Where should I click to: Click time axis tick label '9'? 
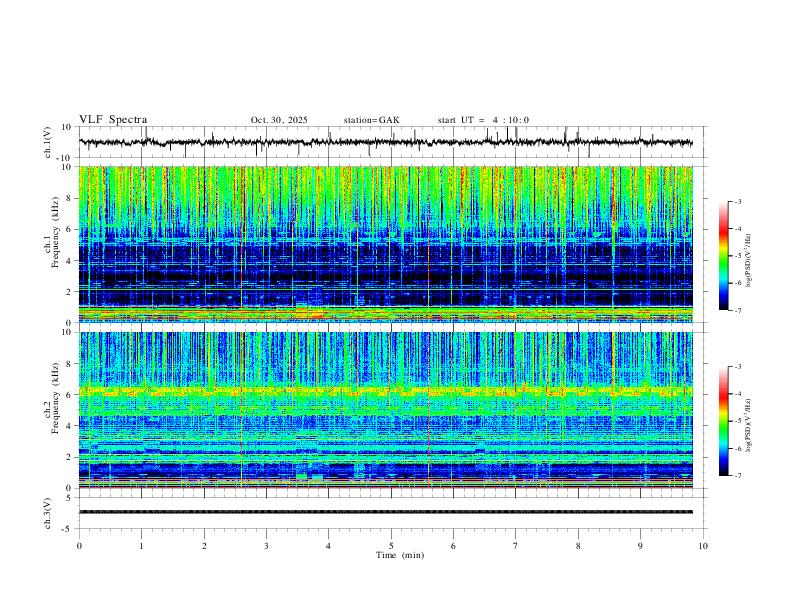640,546
